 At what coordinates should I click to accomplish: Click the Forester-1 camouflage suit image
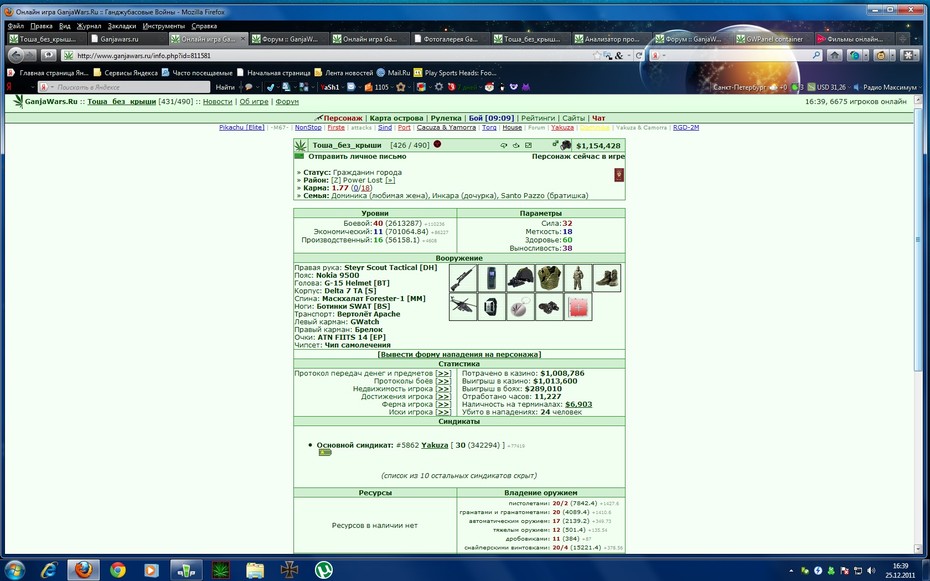[578, 278]
